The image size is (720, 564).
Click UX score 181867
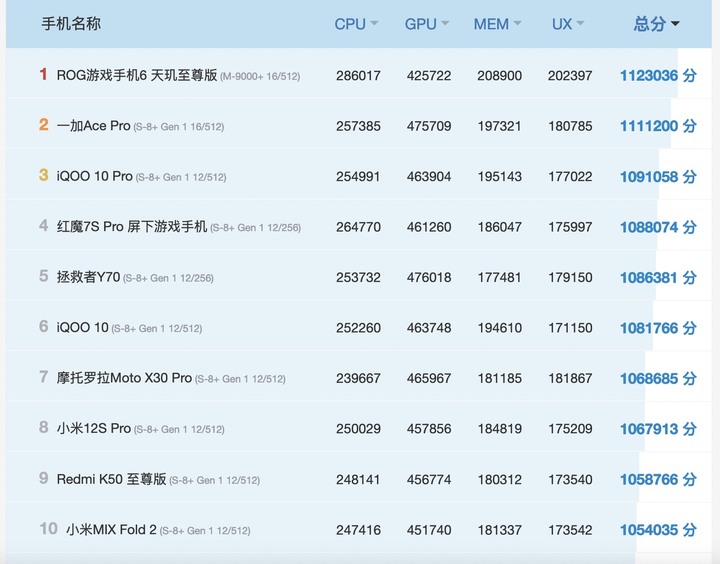point(570,378)
